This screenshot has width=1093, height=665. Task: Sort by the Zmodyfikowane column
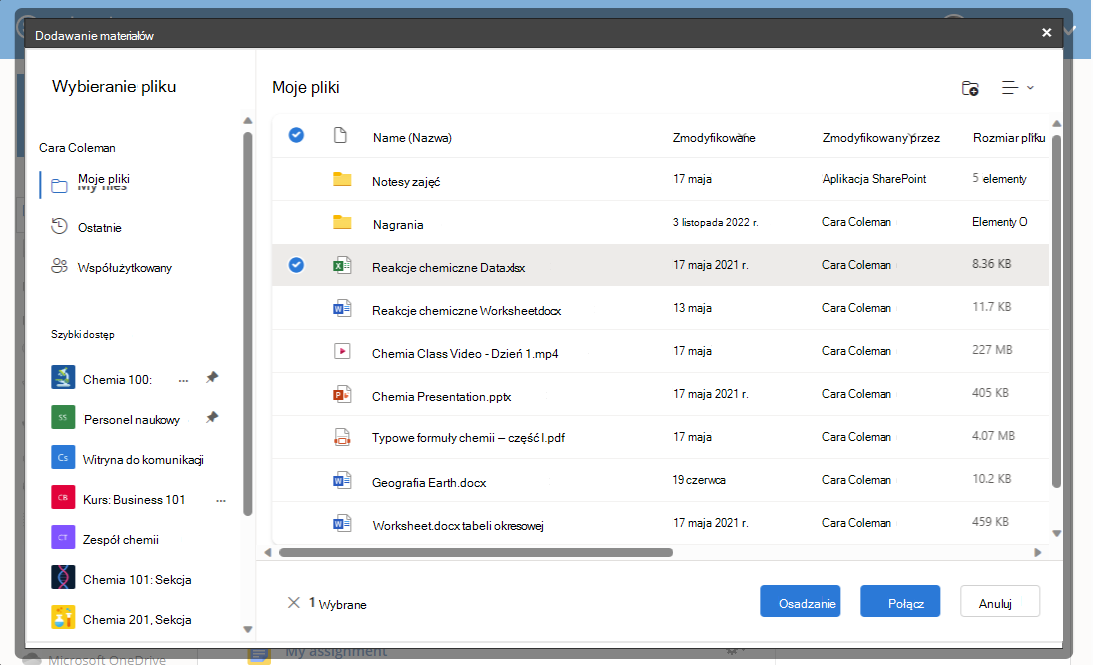[x=714, y=138]
